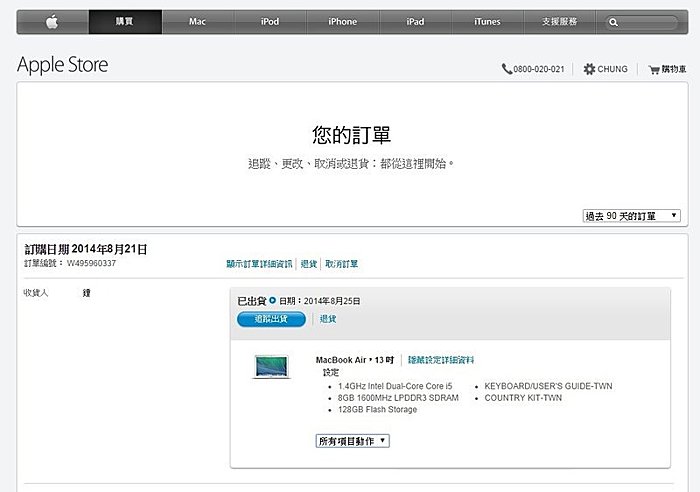Click 取消訂單 cancel order link
700x492 pixels.
pyautogui.click(x=342, y=264)
